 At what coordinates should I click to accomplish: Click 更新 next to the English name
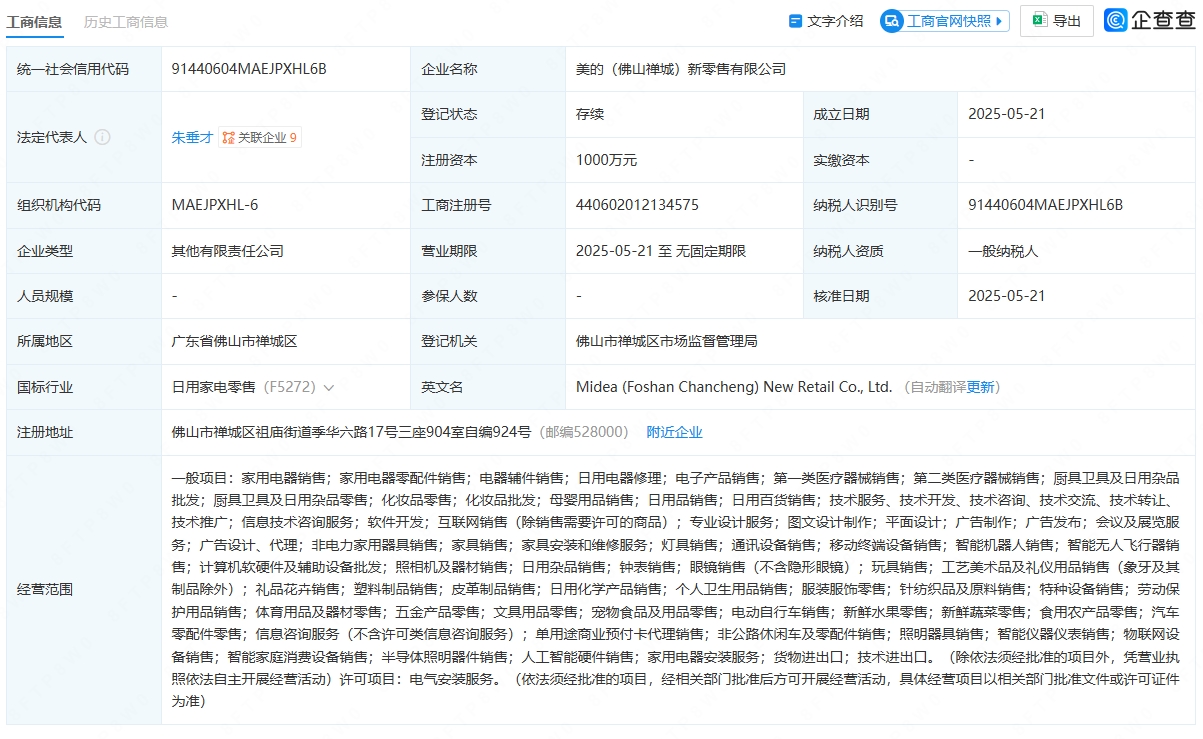(980, 387)
